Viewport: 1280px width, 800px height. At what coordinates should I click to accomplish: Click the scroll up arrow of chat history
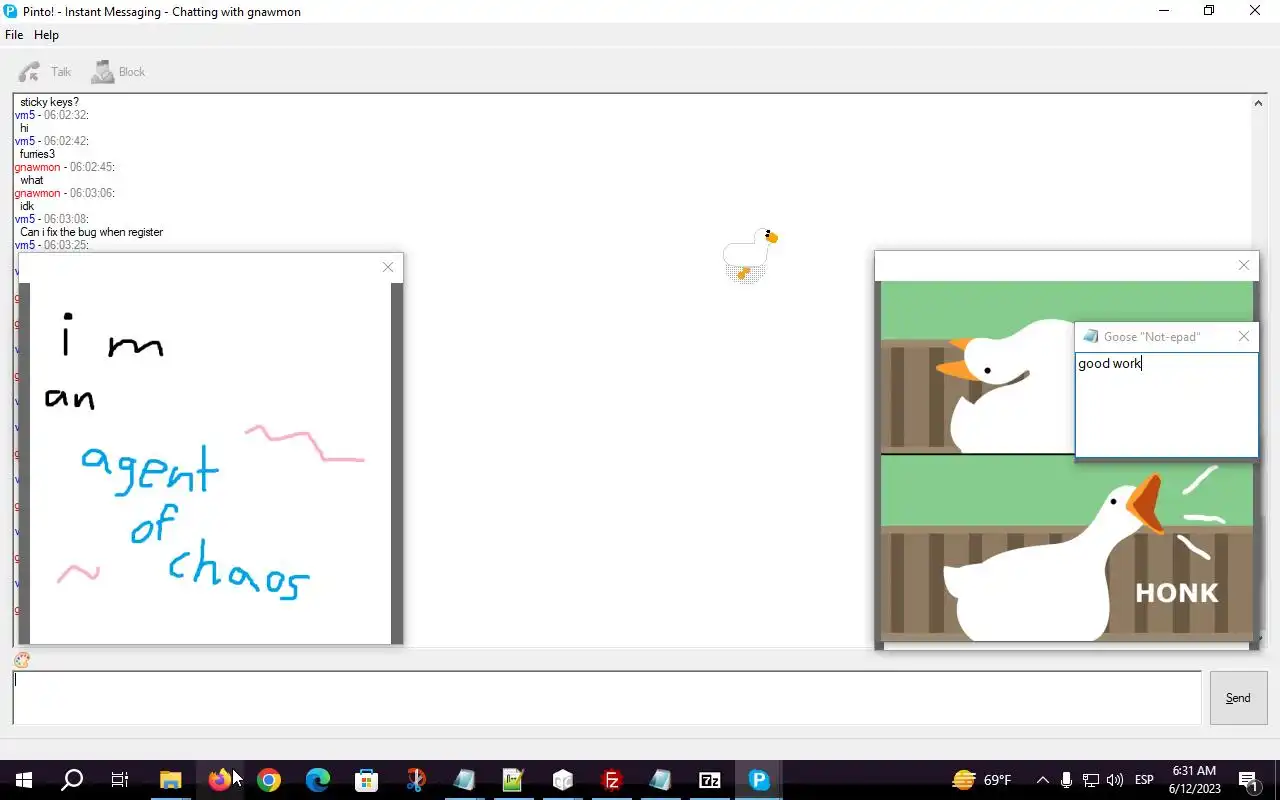(1258, 103)
